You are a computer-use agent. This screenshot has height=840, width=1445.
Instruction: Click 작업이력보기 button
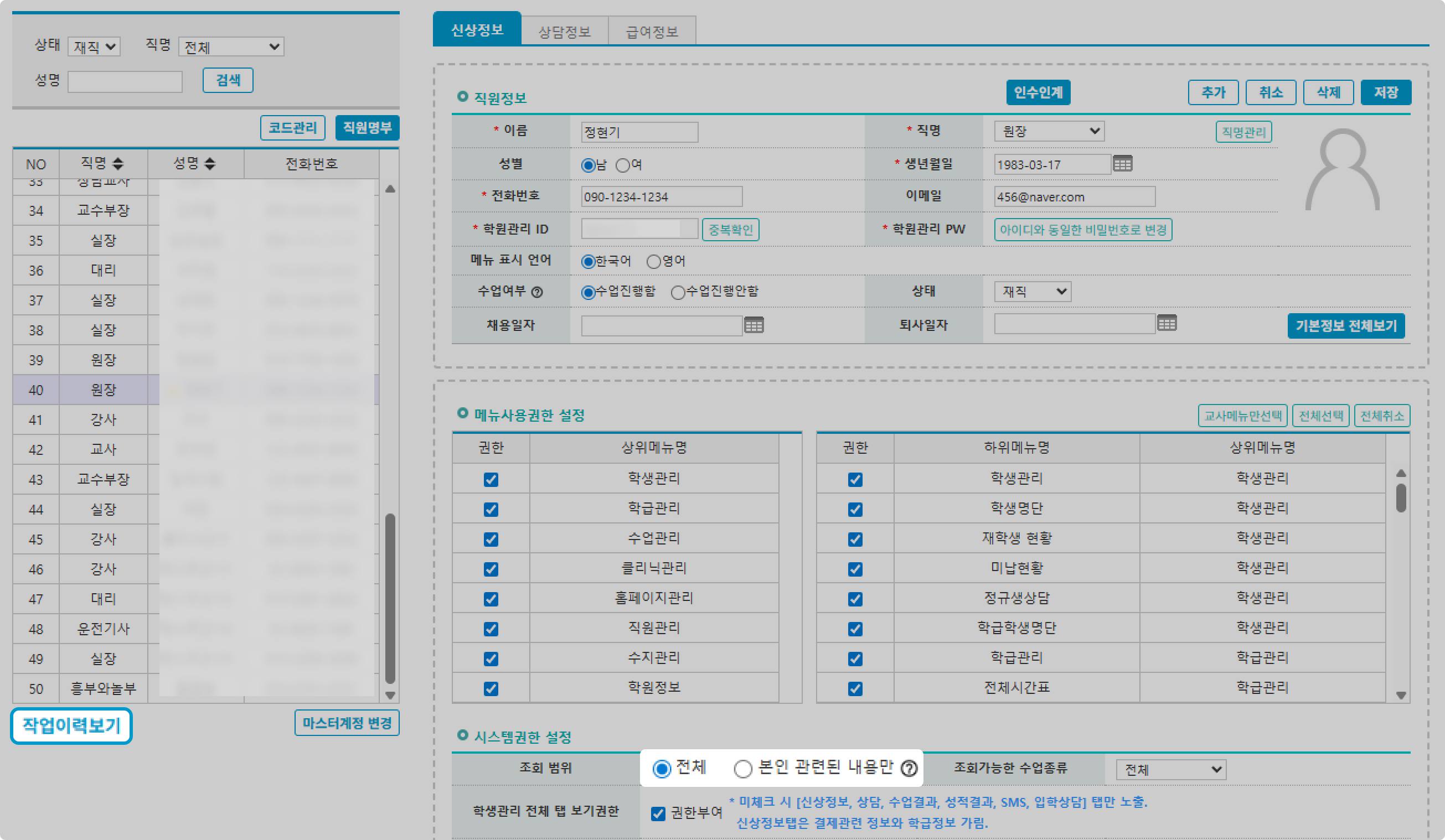point(71,725)
